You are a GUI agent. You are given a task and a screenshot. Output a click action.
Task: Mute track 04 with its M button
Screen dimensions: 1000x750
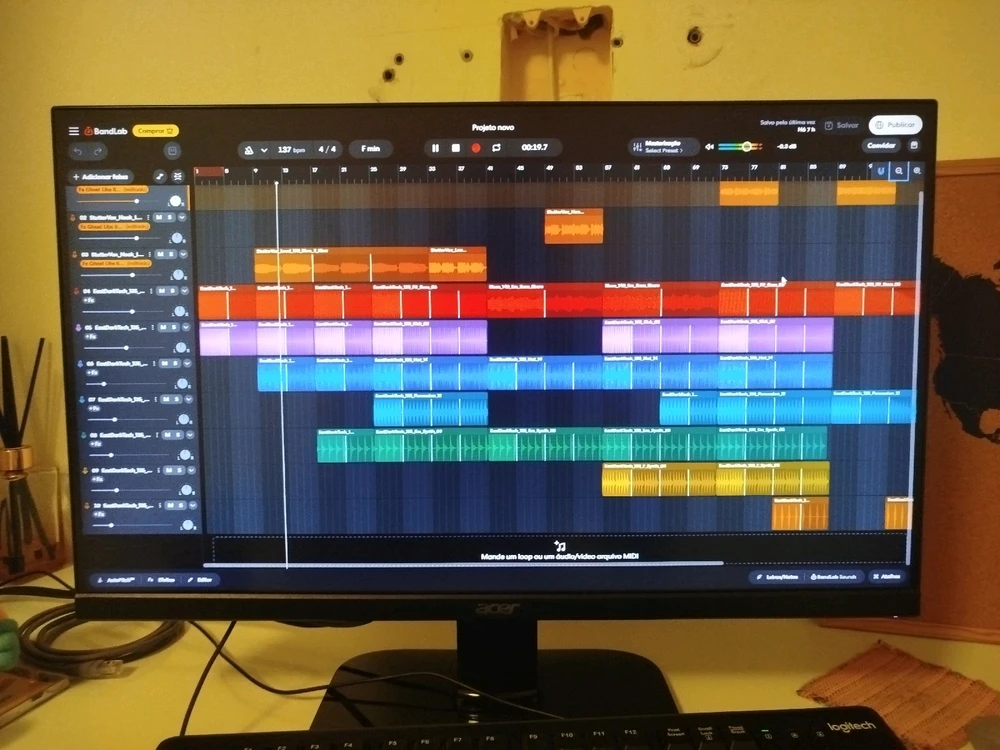162,291
